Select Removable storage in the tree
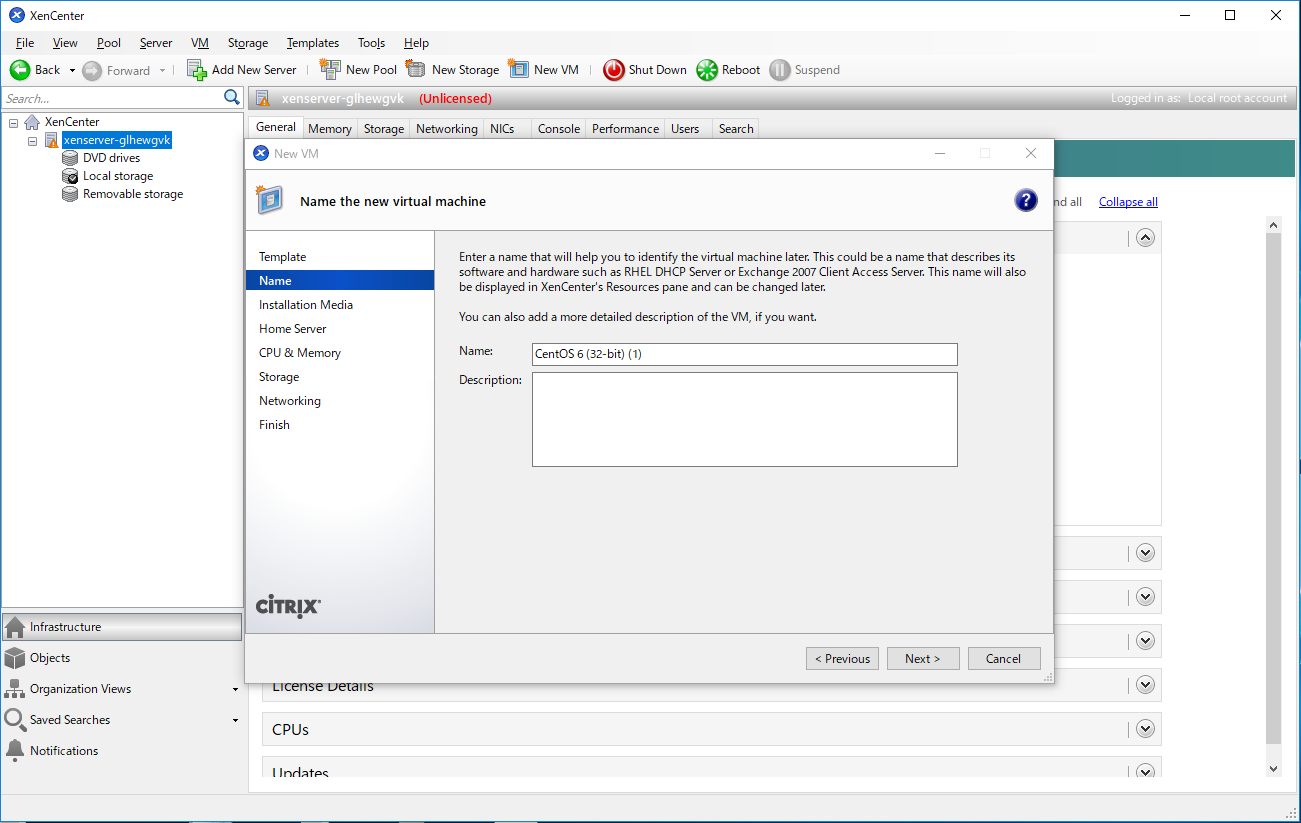The width and height of the screenshot is (1301, 823). click(x=133, y=194)
